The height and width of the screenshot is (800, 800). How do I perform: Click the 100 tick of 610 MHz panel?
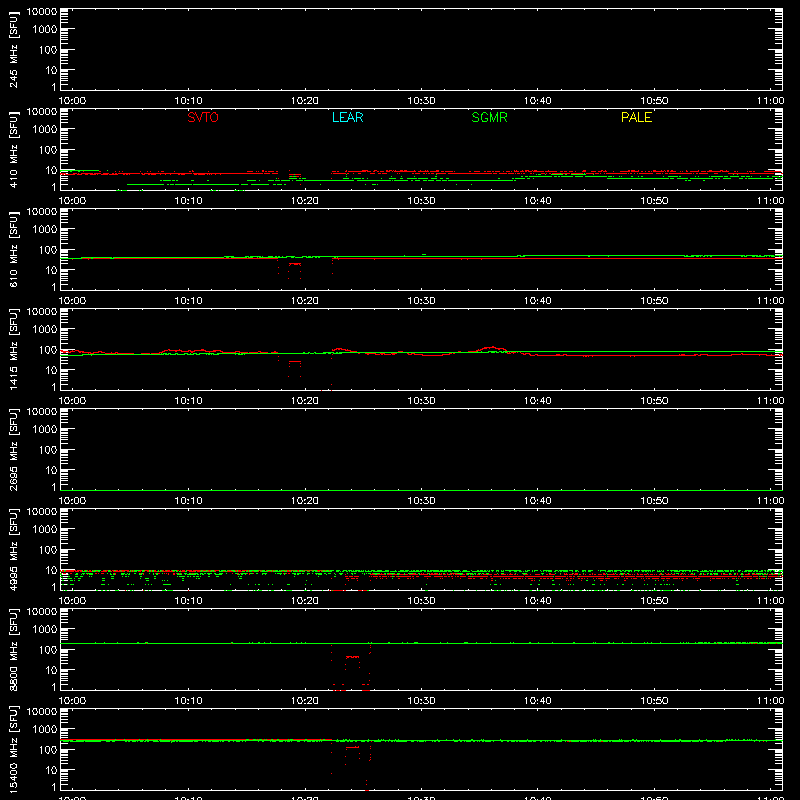pos(48,250)
